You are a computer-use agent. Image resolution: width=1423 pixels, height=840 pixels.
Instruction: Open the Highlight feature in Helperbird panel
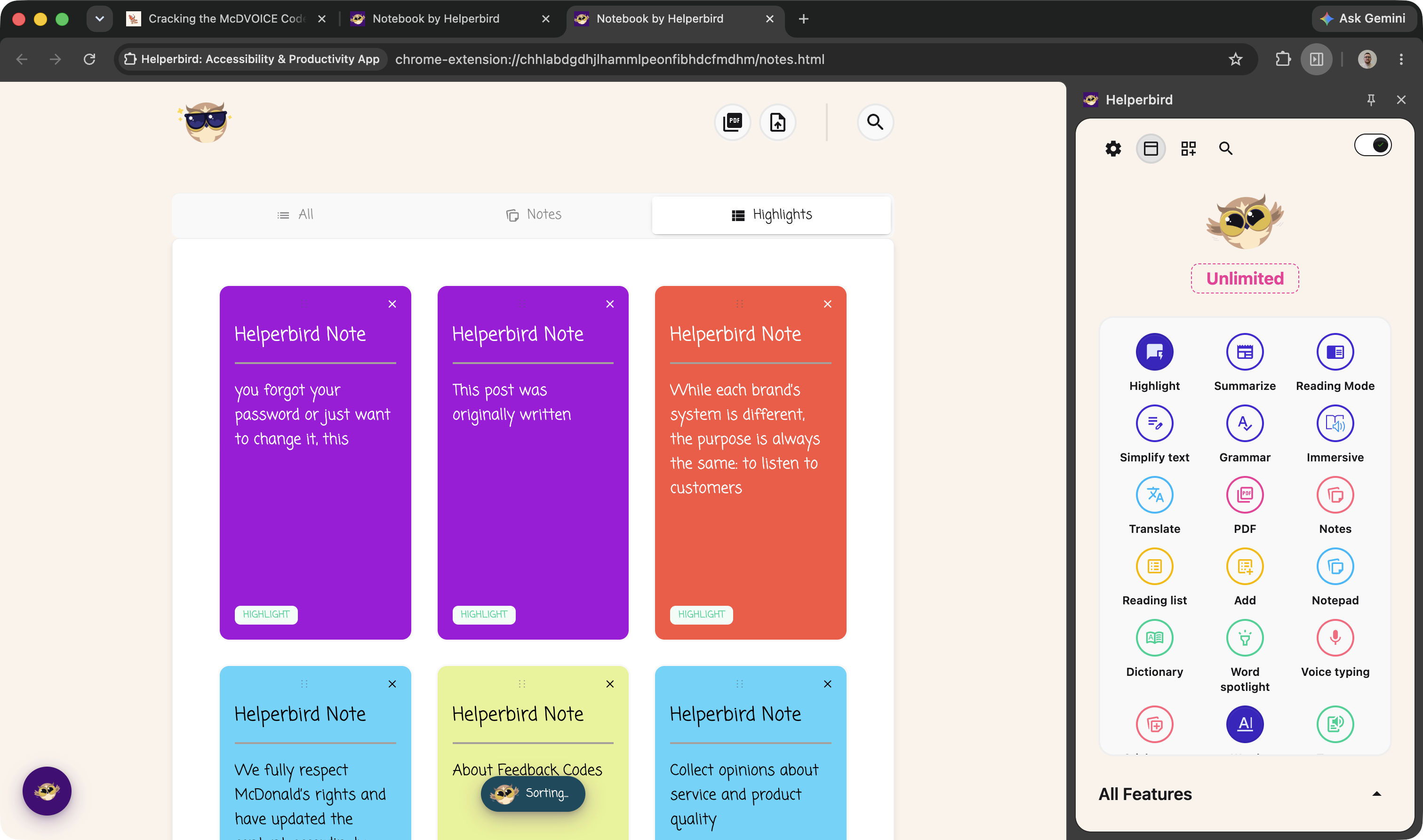(x=1154, y=352)
